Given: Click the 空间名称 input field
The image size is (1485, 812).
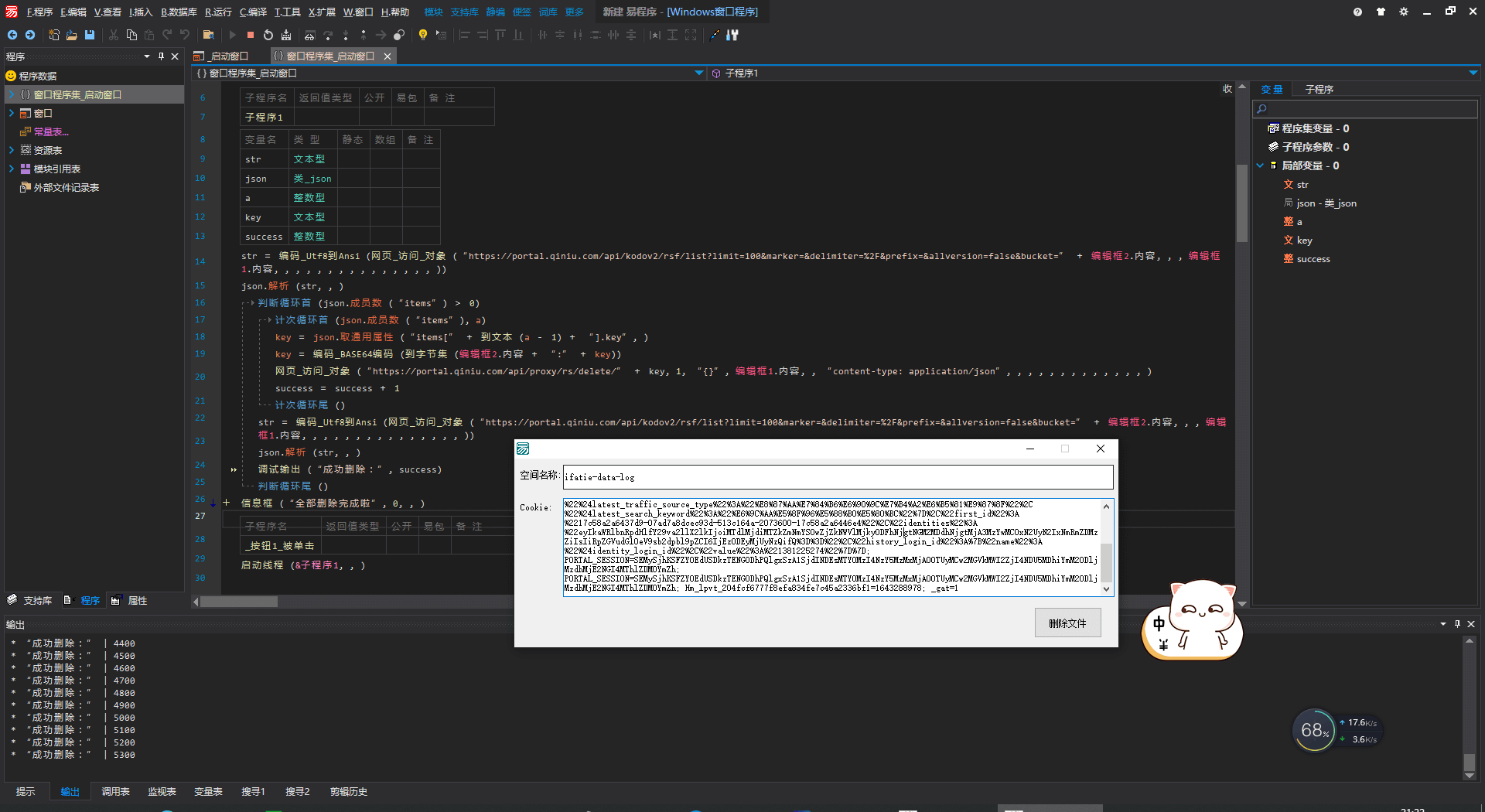Looking at the screenshot, I should tap(838, 477).
